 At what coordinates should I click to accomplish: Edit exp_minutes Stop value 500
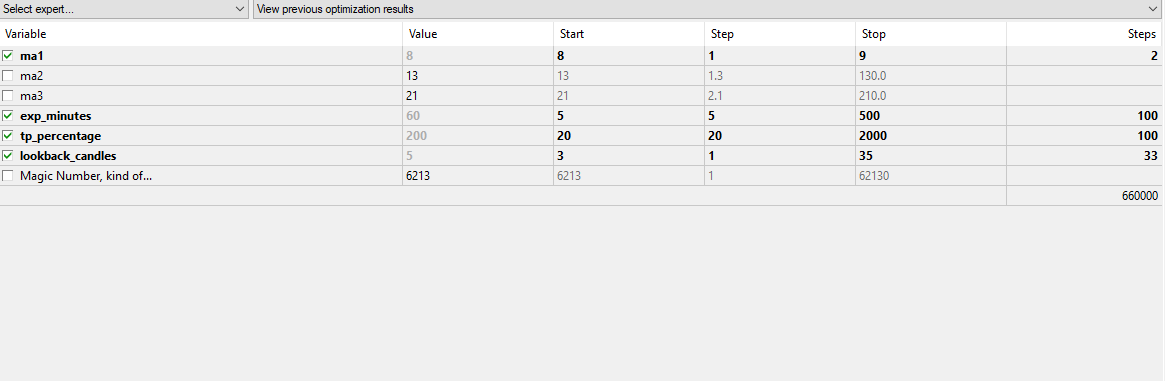click(x=931, y=116)
